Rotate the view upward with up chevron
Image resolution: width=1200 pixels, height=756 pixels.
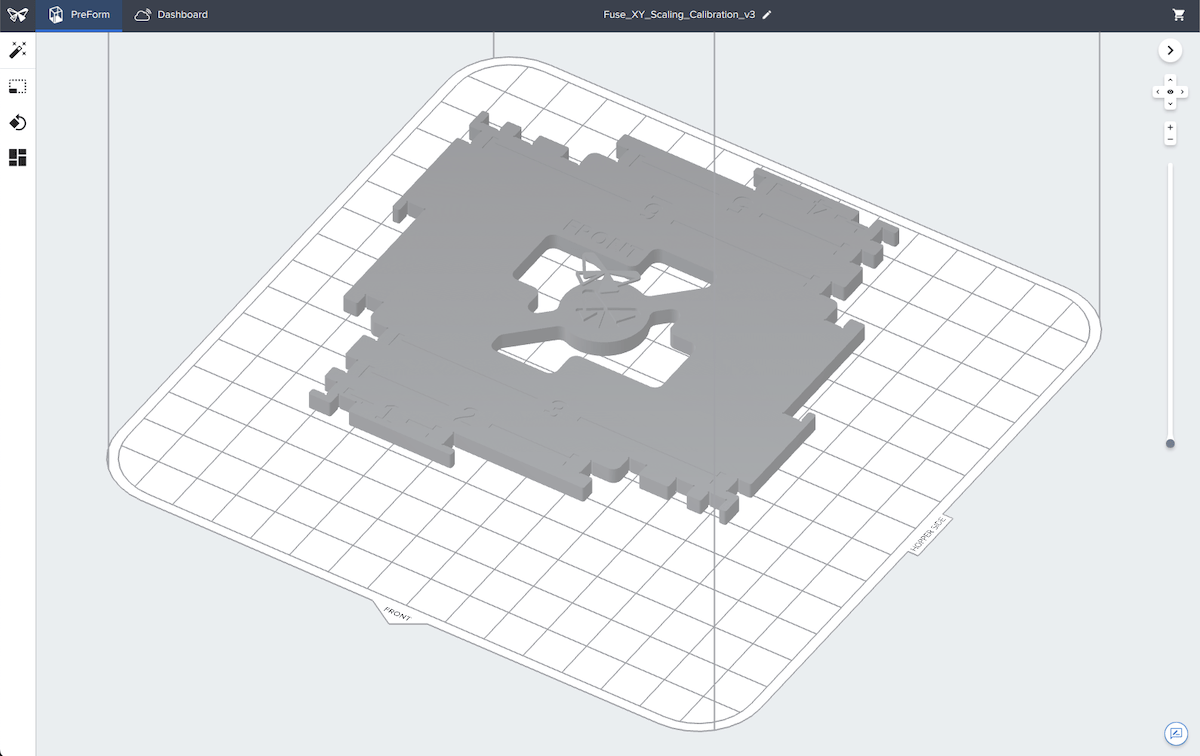[x=1170, y=80]
